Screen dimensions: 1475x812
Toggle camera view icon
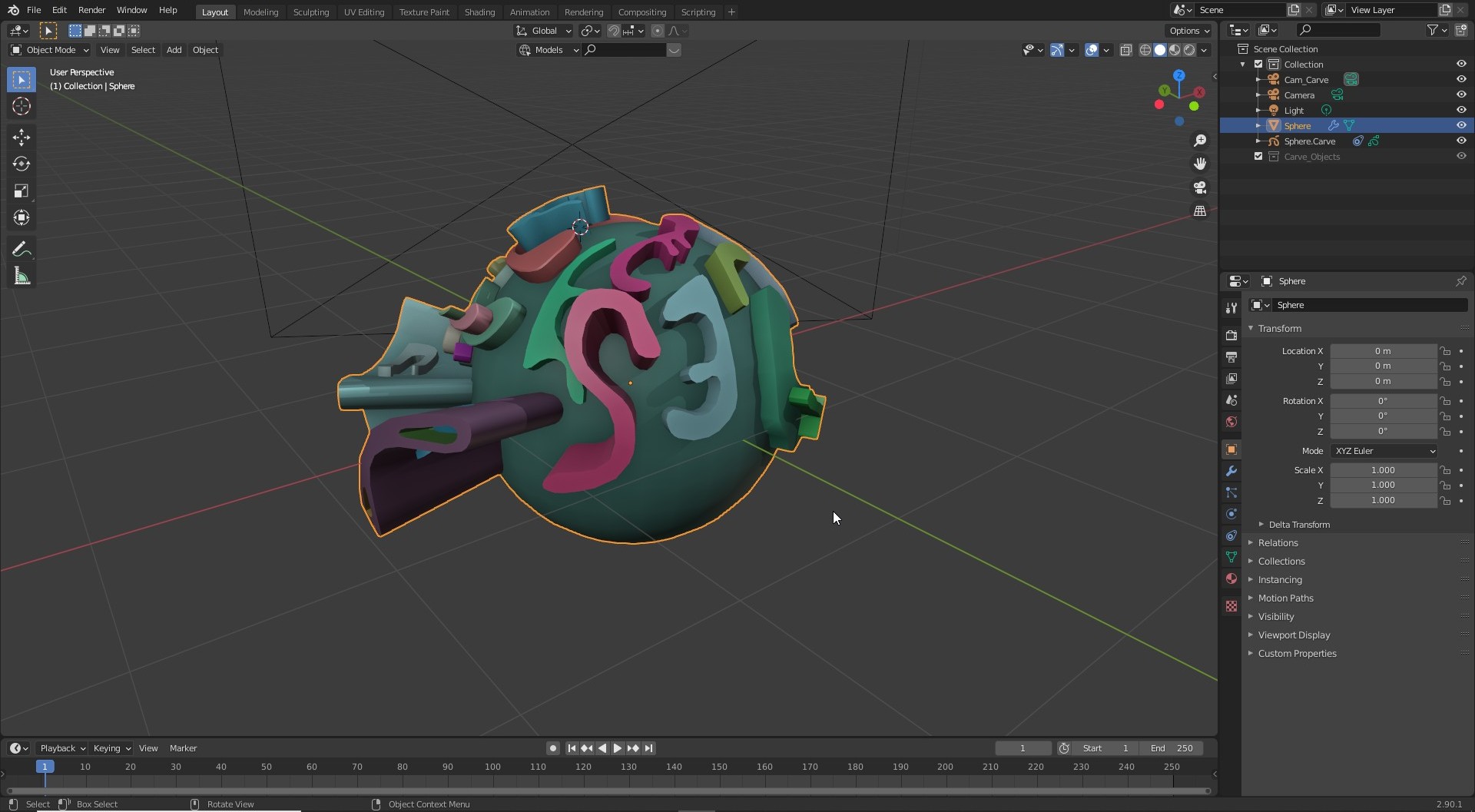pos(1200,187)
